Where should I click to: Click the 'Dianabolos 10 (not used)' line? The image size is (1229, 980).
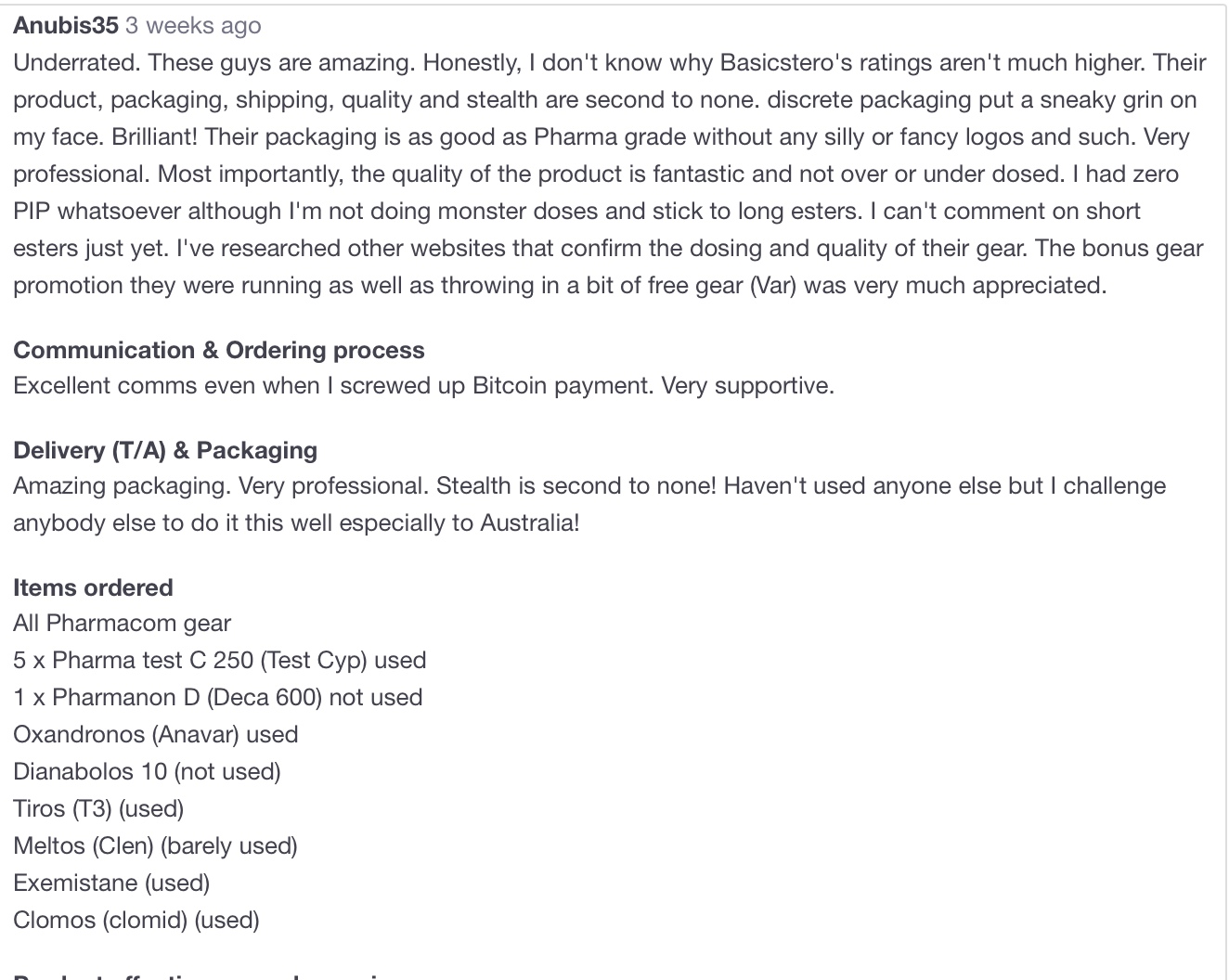(x=147, y=771)
